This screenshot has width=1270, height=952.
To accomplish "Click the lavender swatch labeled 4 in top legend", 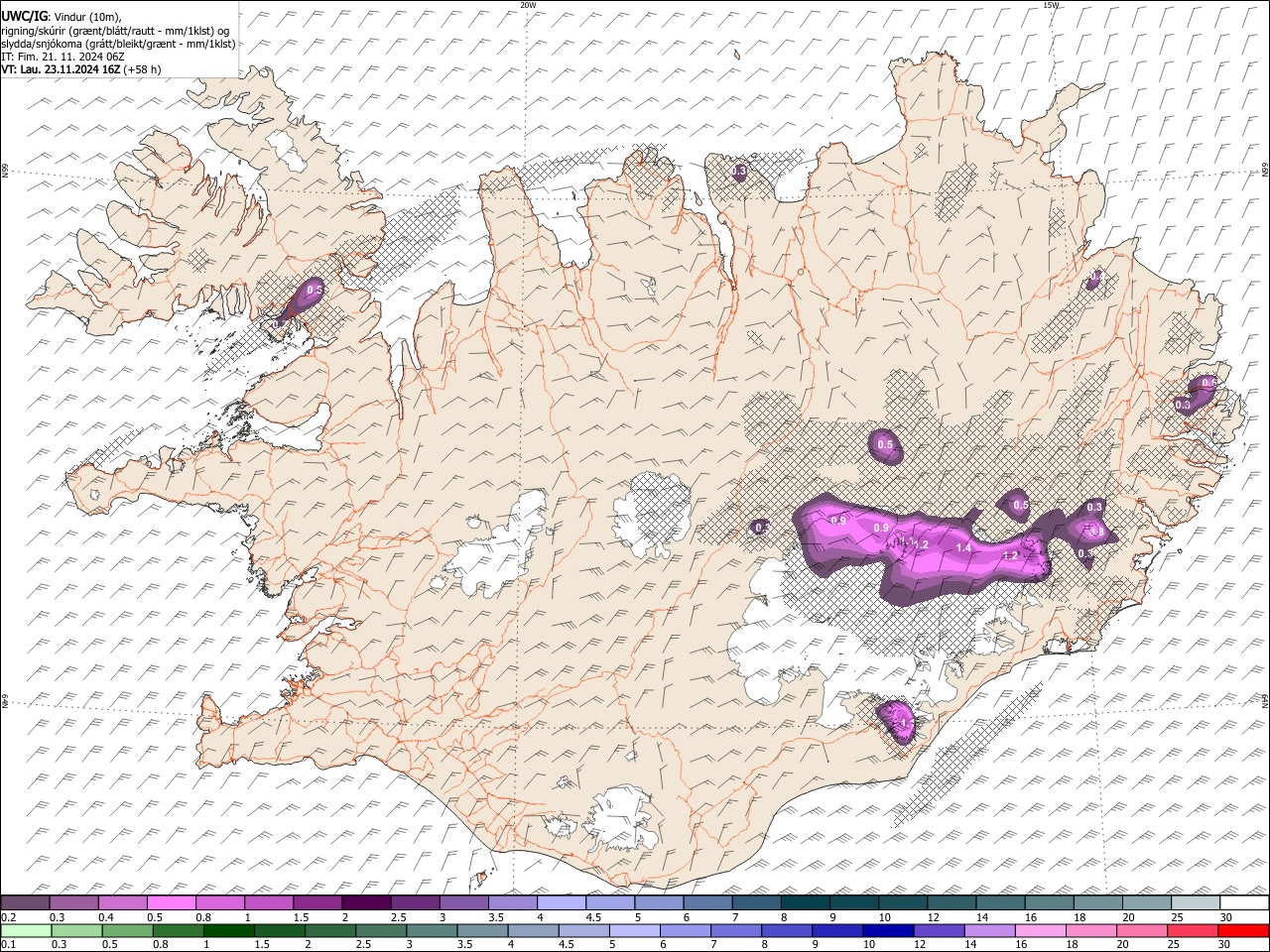I will coord(561,902).
